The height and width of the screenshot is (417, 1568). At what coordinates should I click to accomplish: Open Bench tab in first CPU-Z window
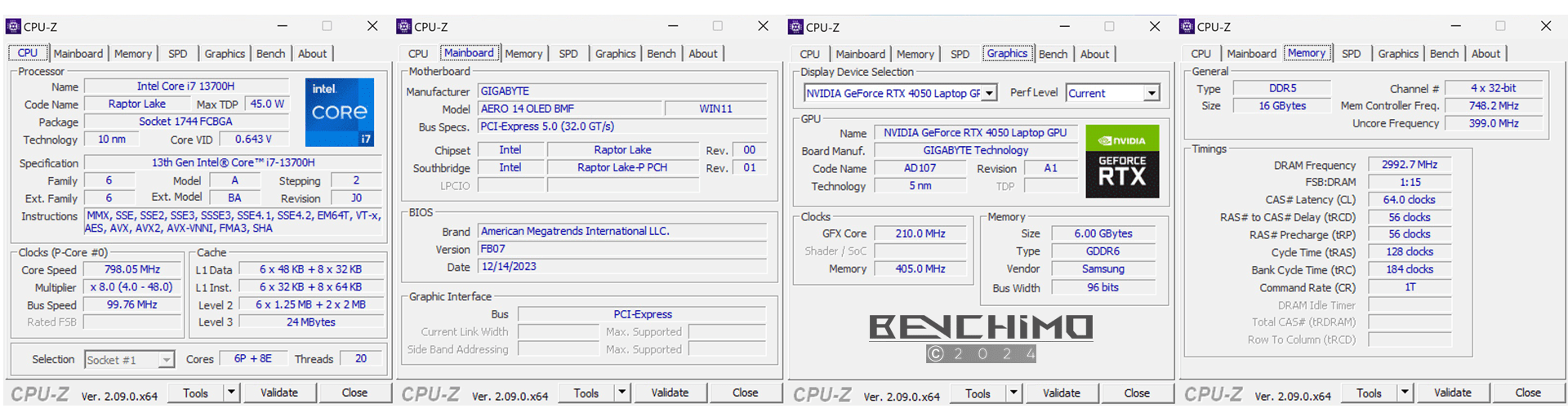tap(271, 54)
